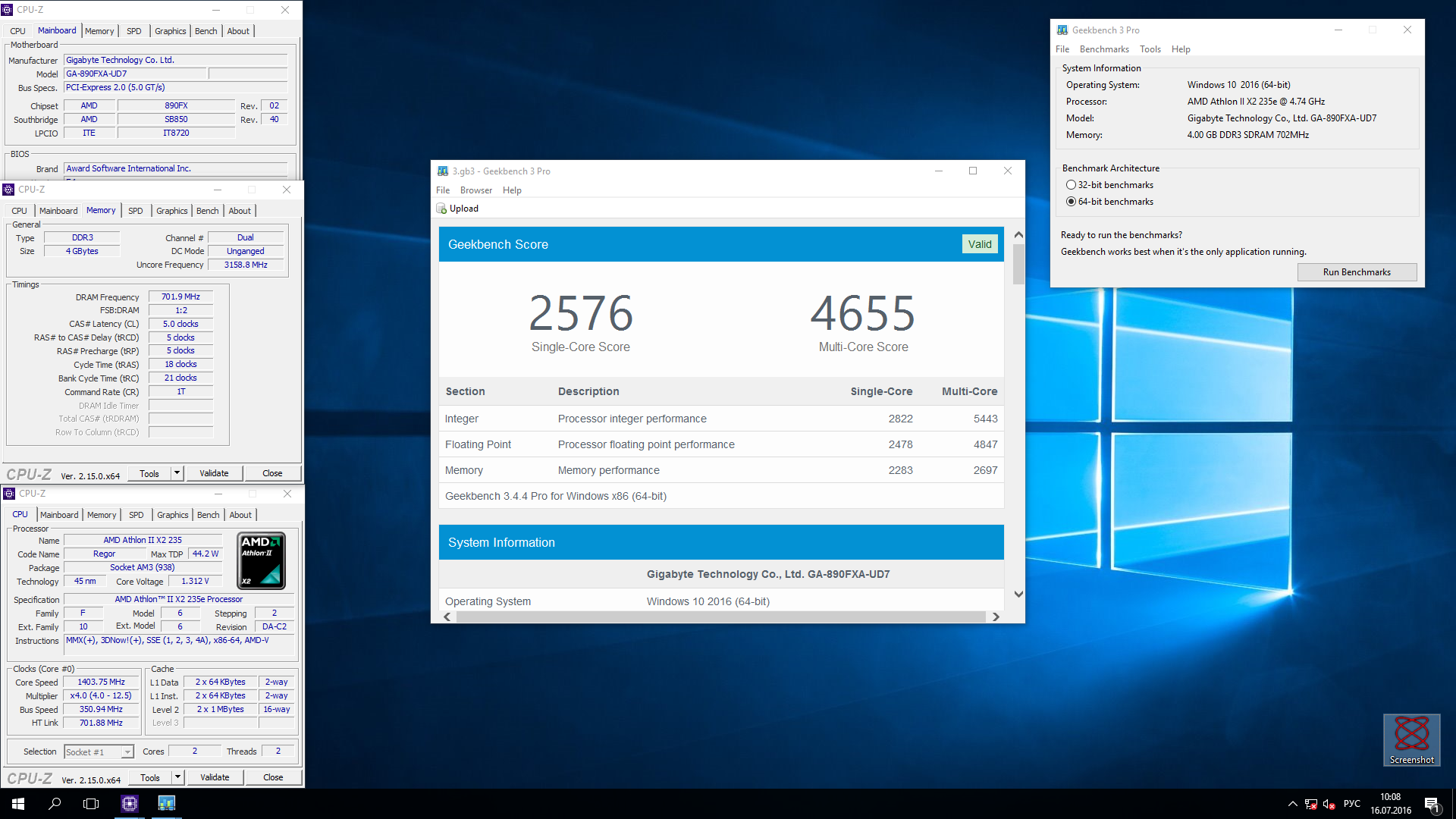
Task: Open Benchmarks menu in Geekbench 3 Pro
Action: click(x=1104, y=49)
